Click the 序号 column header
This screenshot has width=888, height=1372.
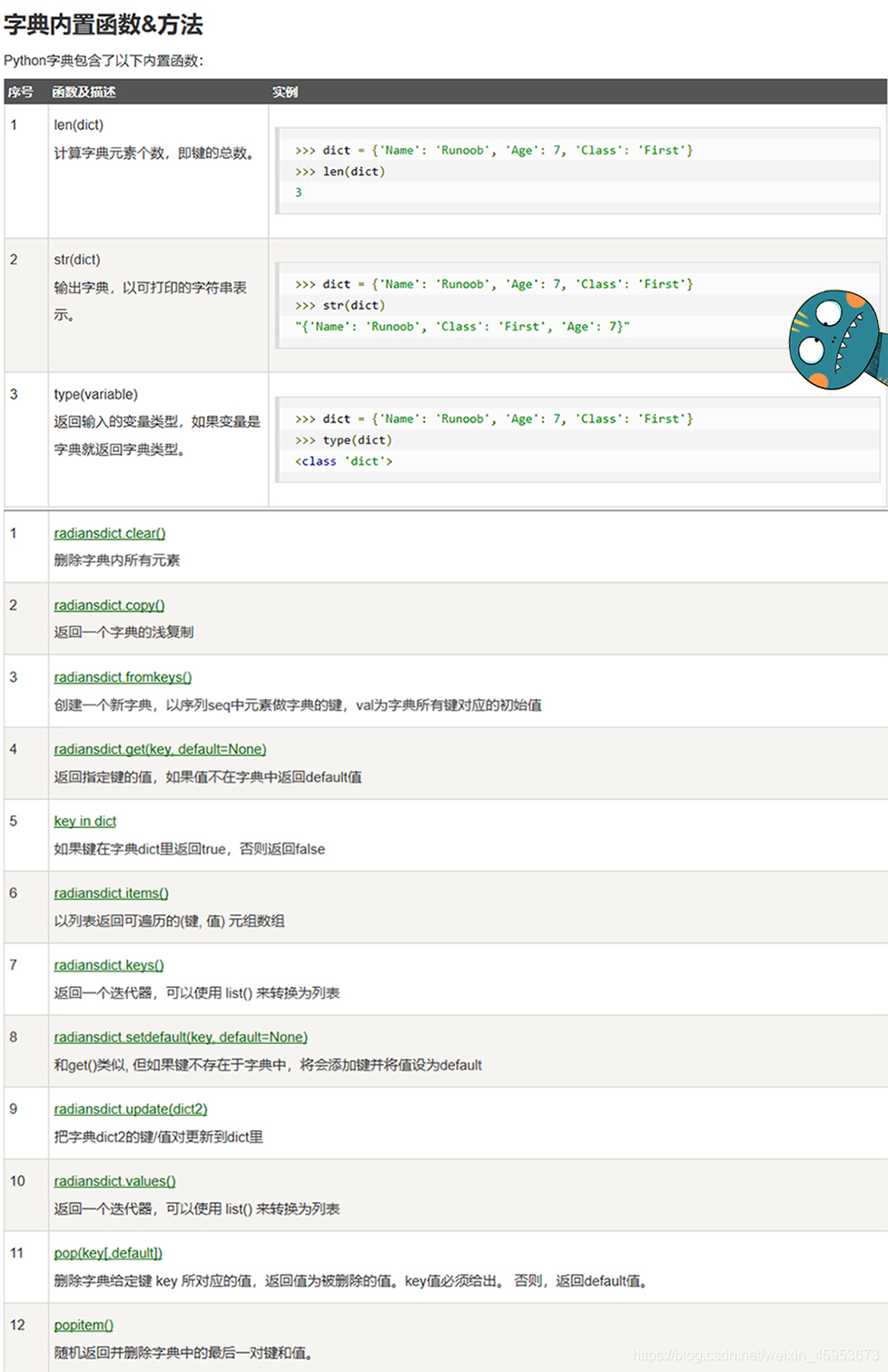click(21, 92)
